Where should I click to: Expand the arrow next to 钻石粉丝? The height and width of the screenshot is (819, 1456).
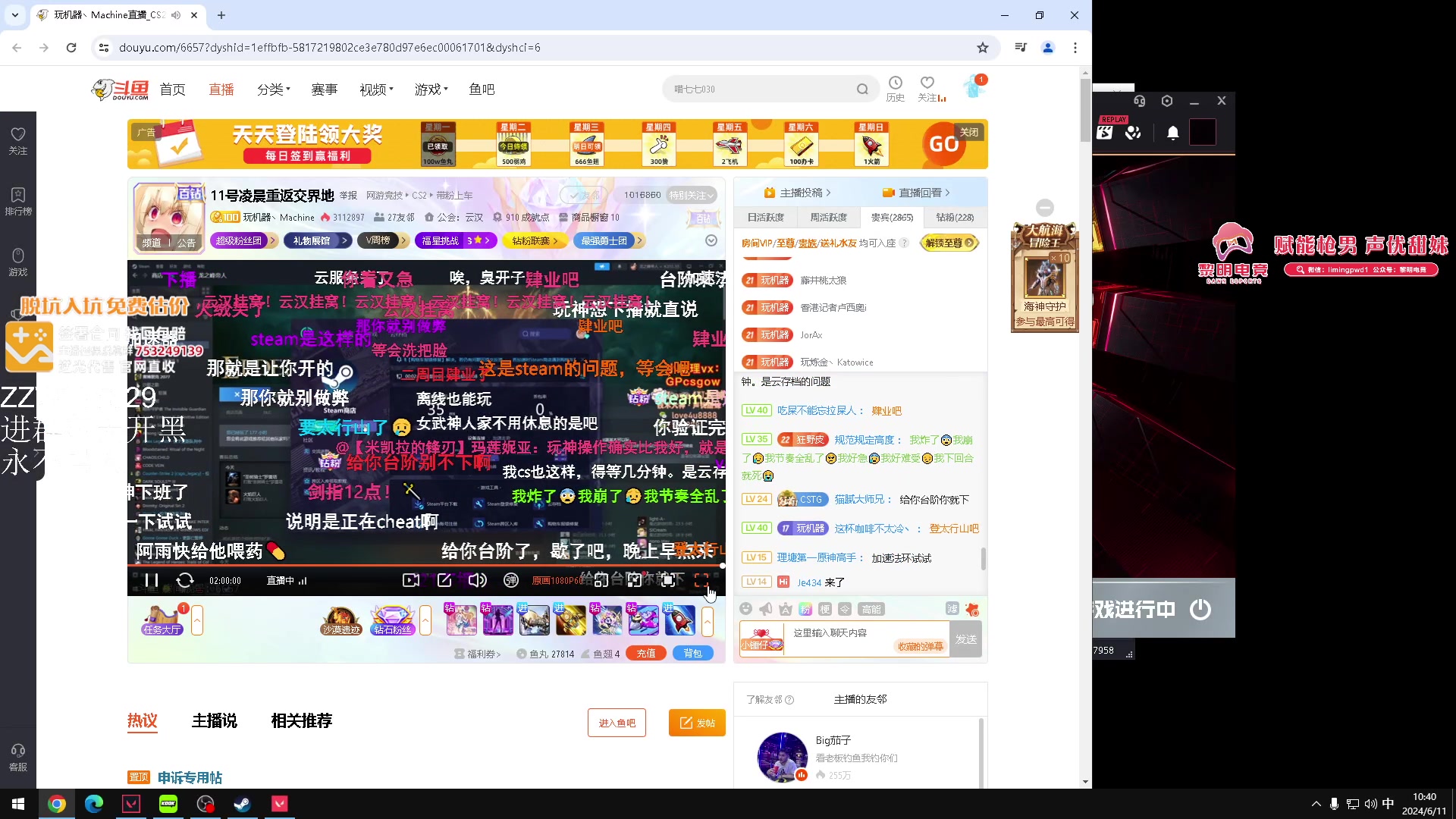pyautogui.click(x=425, y=620)
